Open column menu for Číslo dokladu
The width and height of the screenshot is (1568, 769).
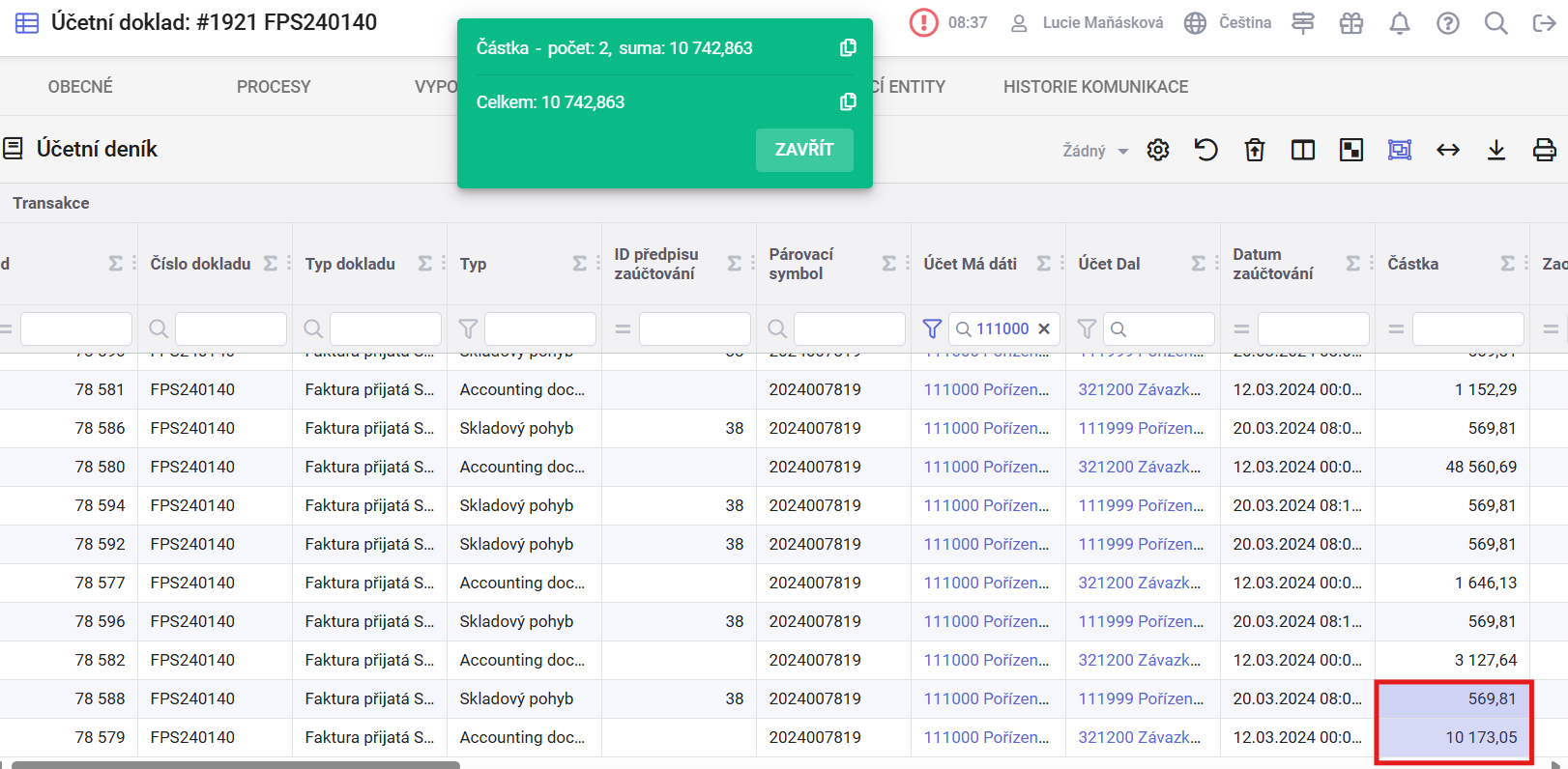(x=288, y=264)
